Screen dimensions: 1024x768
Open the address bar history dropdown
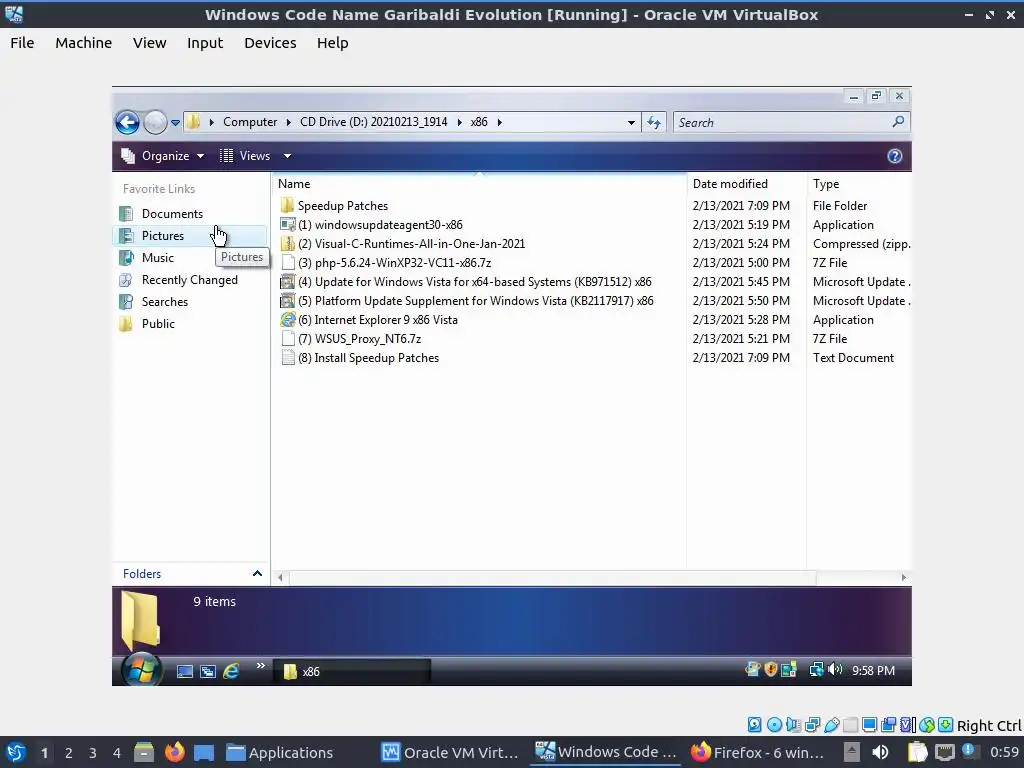(631, 122)
